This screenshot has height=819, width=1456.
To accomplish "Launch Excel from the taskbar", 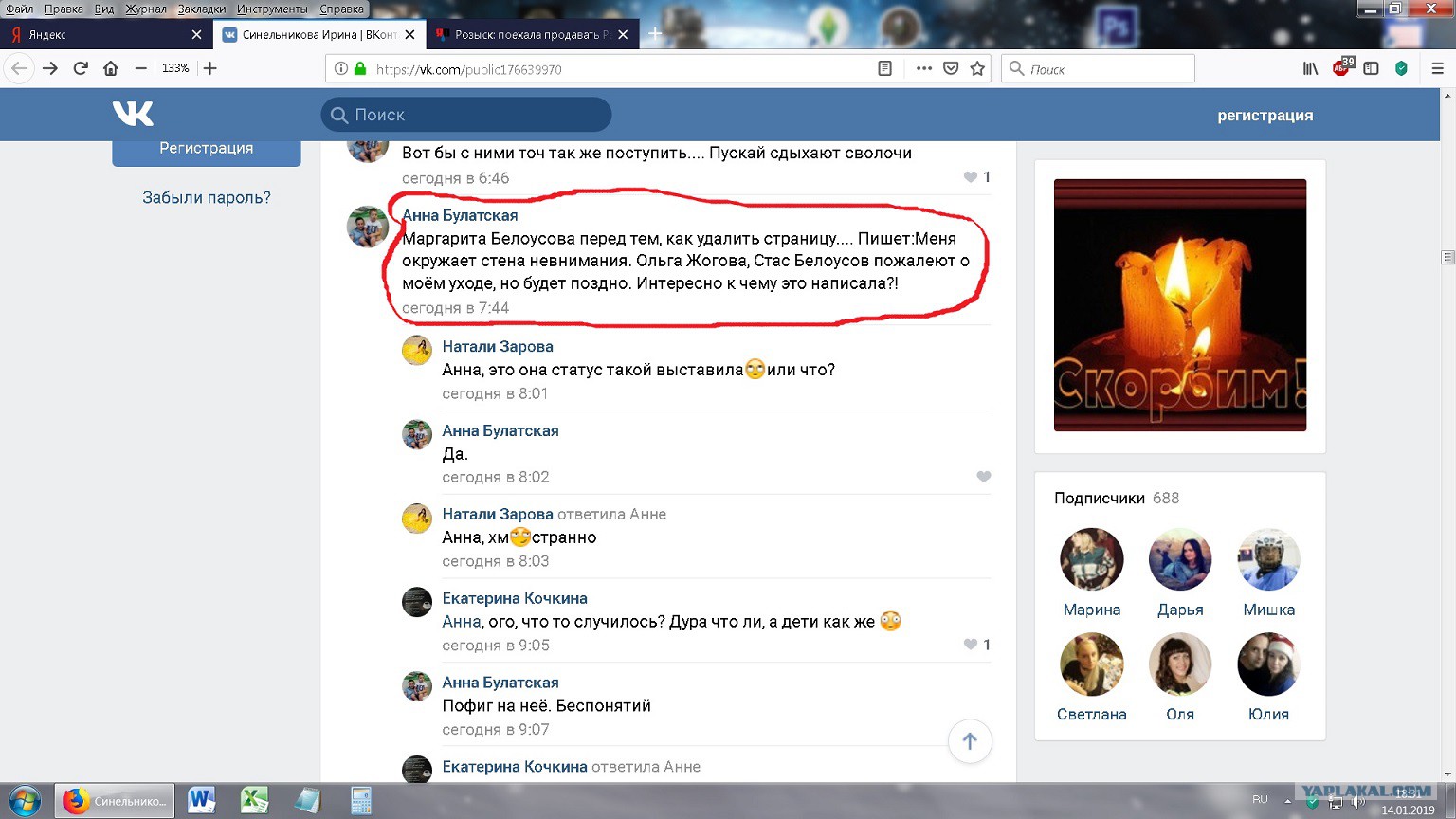I will (254, 800).
